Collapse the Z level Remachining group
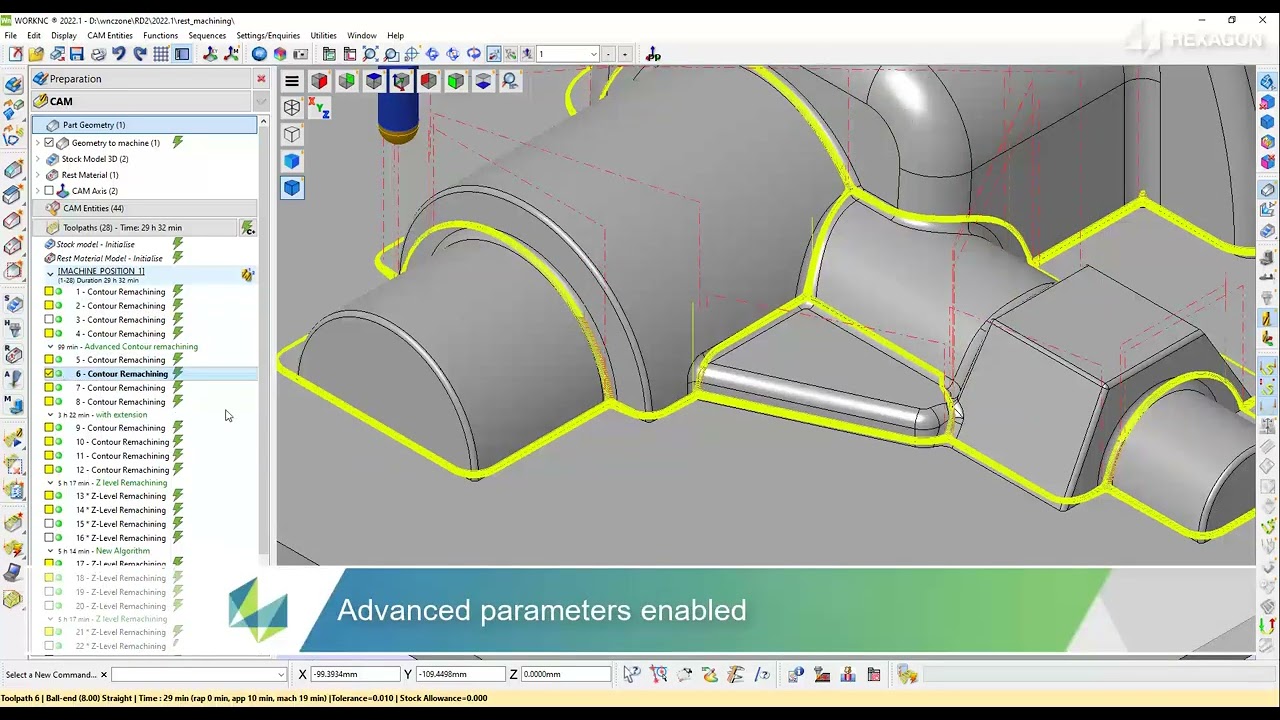Viewport: 1280px width, 720px height. coord(50,483)
